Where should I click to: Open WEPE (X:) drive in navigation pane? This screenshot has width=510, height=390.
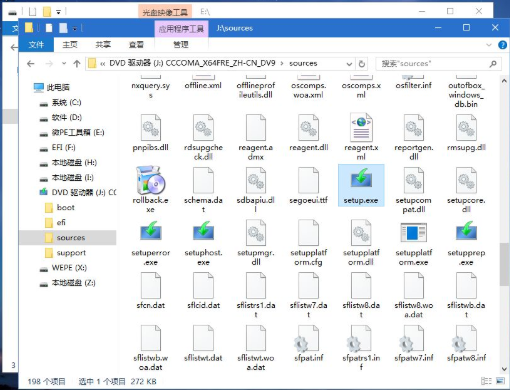[63, 268]
